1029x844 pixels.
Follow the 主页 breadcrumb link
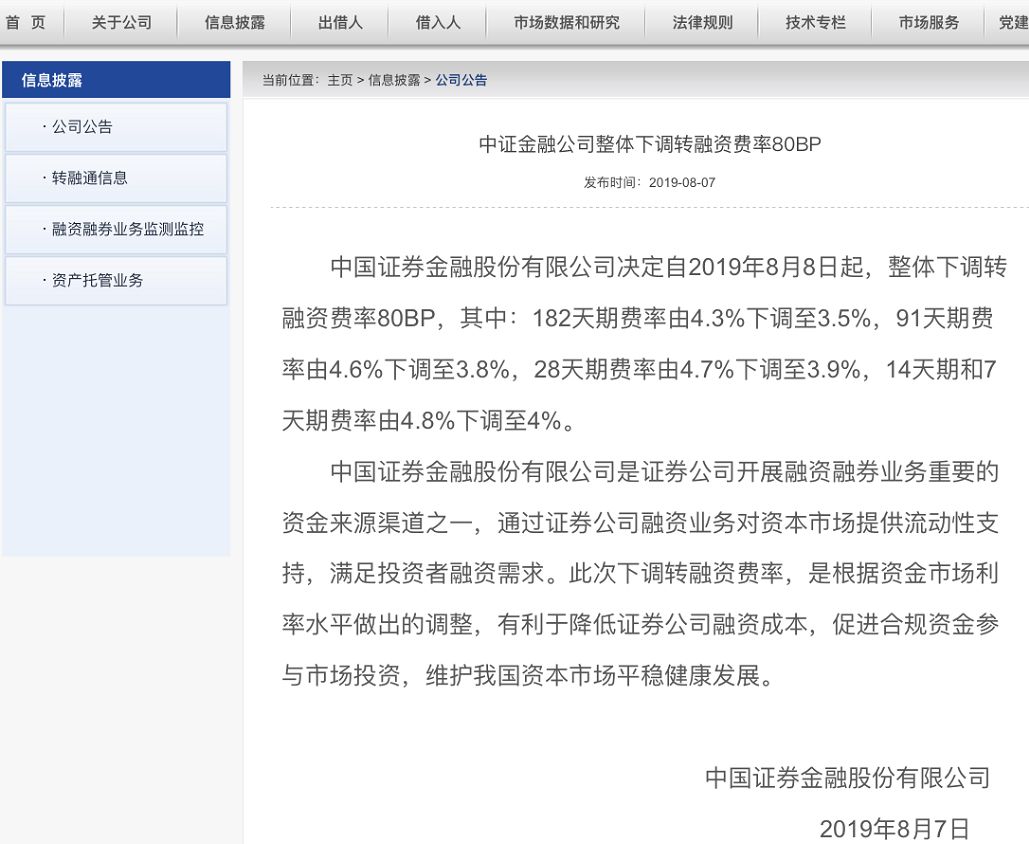tap(340, 80)
